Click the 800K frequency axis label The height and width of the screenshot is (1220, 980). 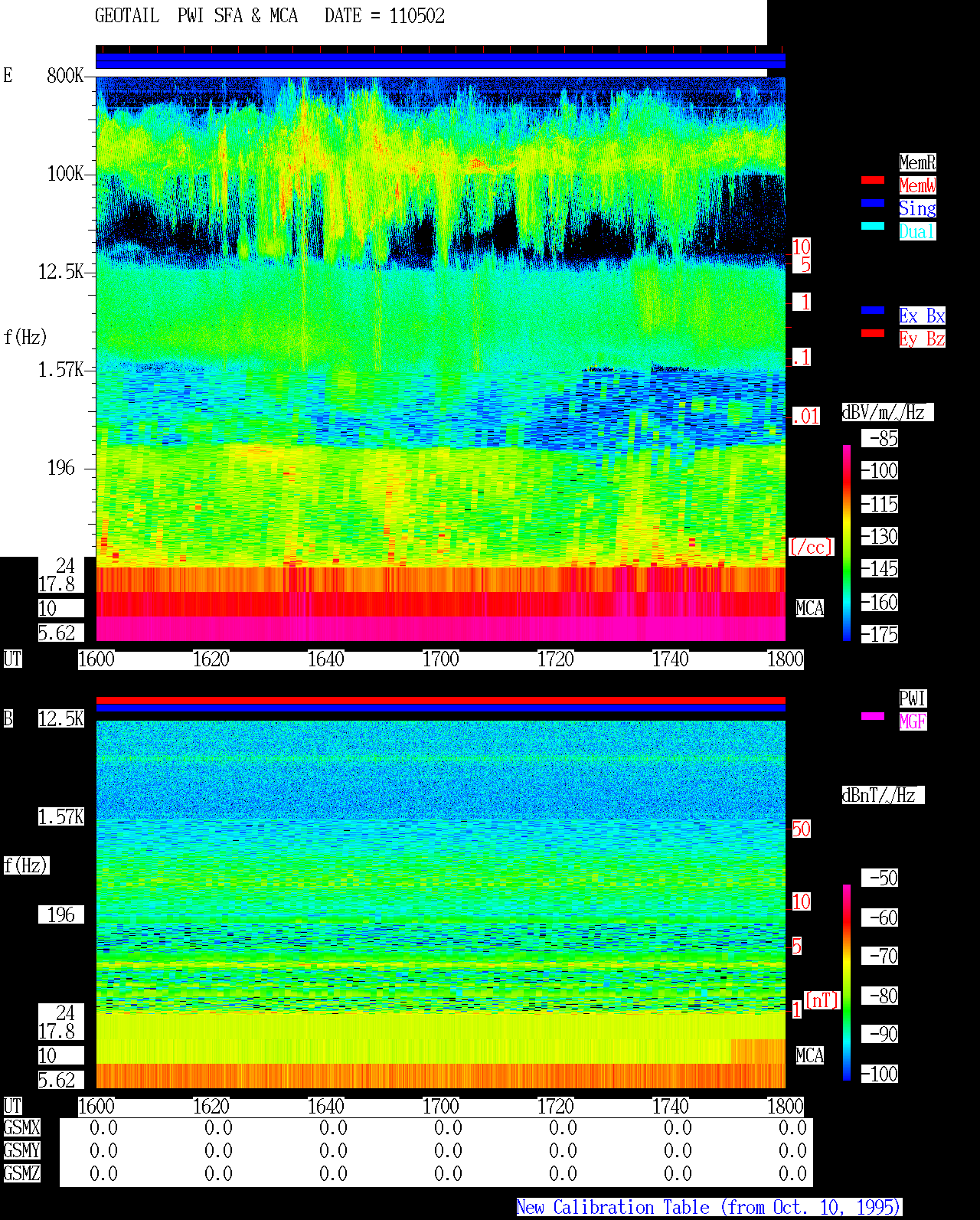pos(65,75)
